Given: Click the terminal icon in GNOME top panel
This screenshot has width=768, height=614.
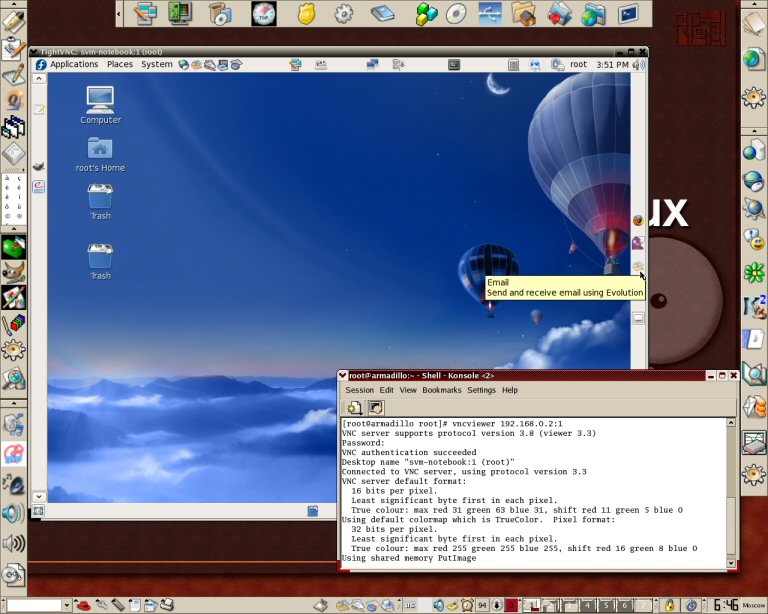Looking at the screenshot, I should pyautogui.click(x=454, y=65).
